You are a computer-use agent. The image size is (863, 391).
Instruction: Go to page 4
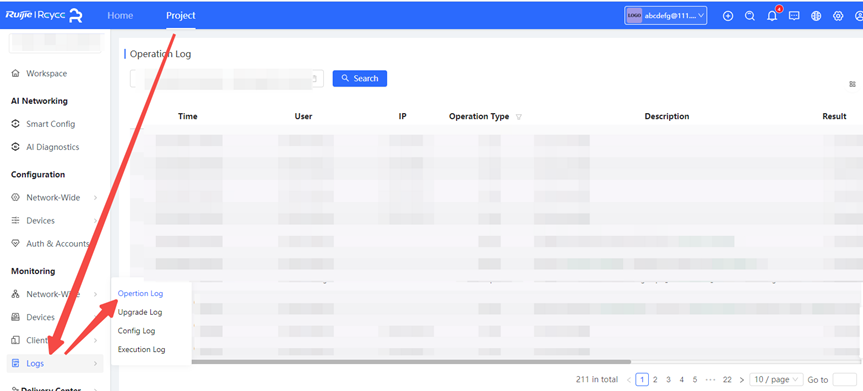(x=681, y=379)
